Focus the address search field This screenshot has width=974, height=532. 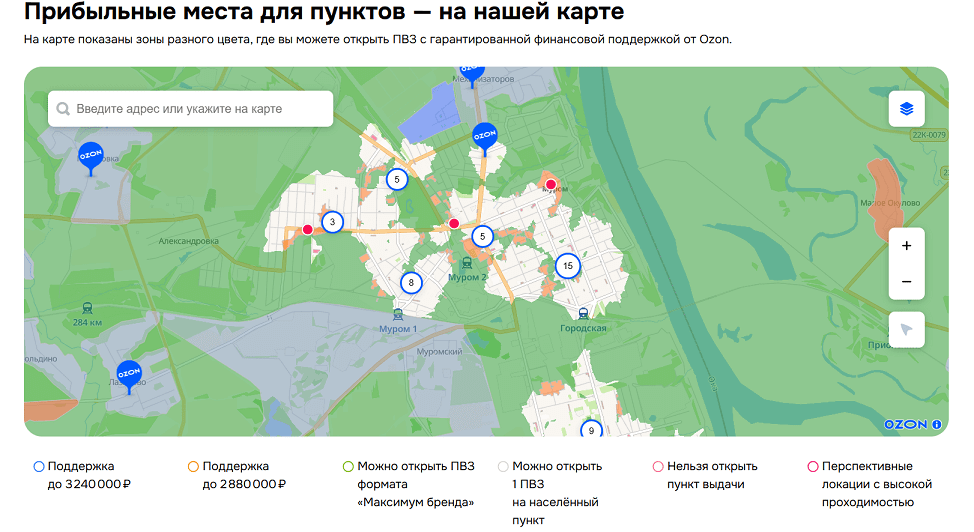tap(190, 109)
